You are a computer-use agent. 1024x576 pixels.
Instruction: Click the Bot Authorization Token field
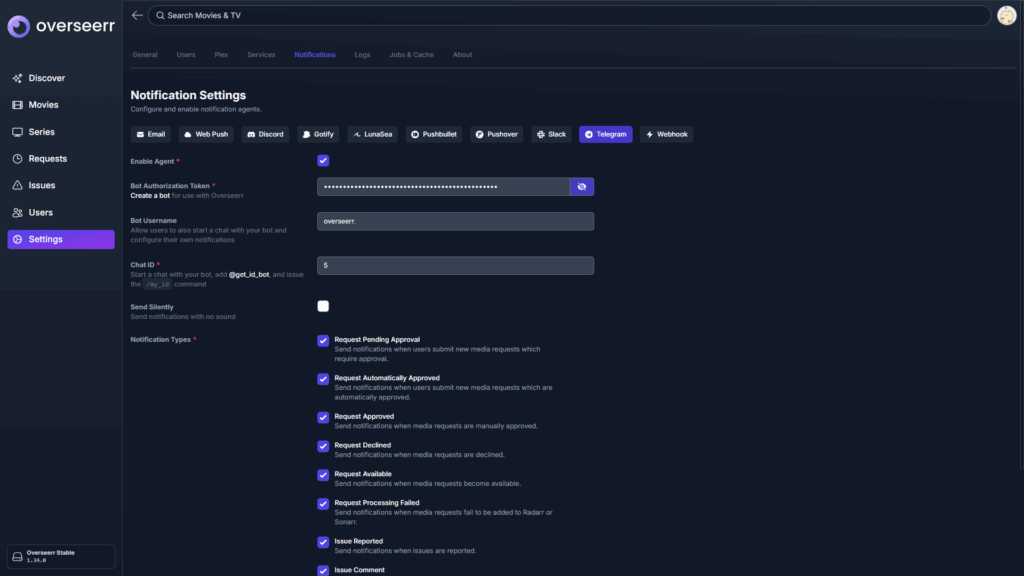point(443,187)
